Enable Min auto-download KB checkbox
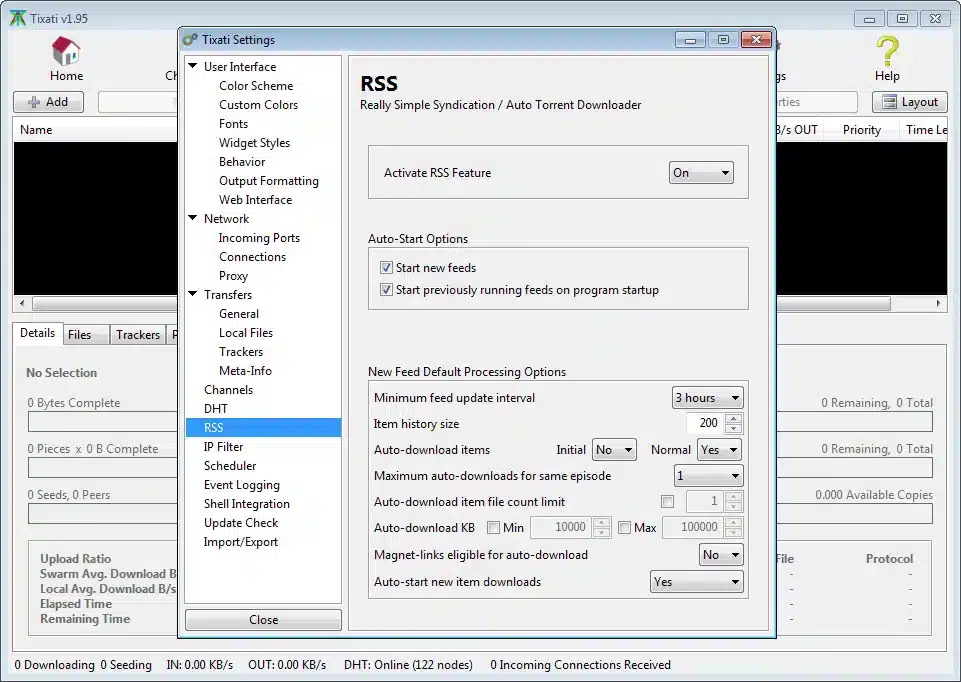961x682 pixels. [493, 528]
